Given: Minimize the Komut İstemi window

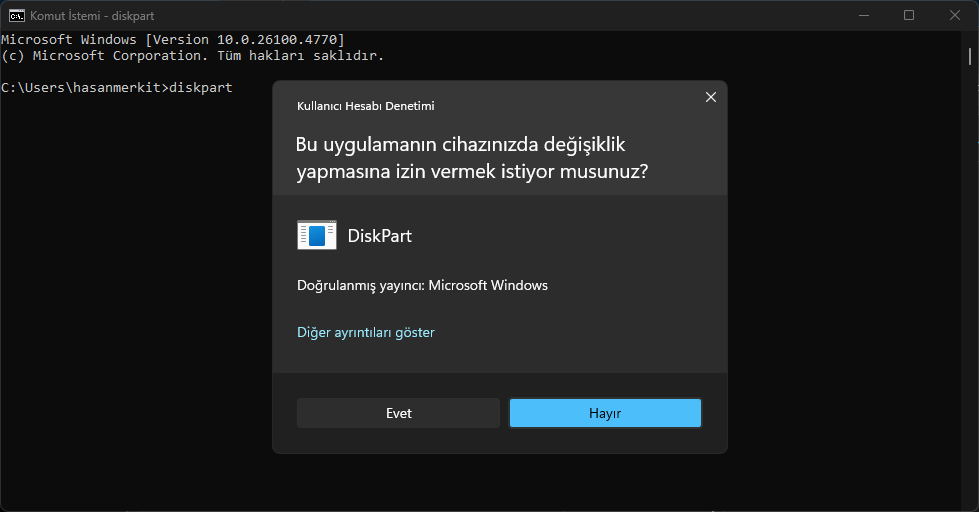Looking at the screenshot, I should [x=864, y=16].
